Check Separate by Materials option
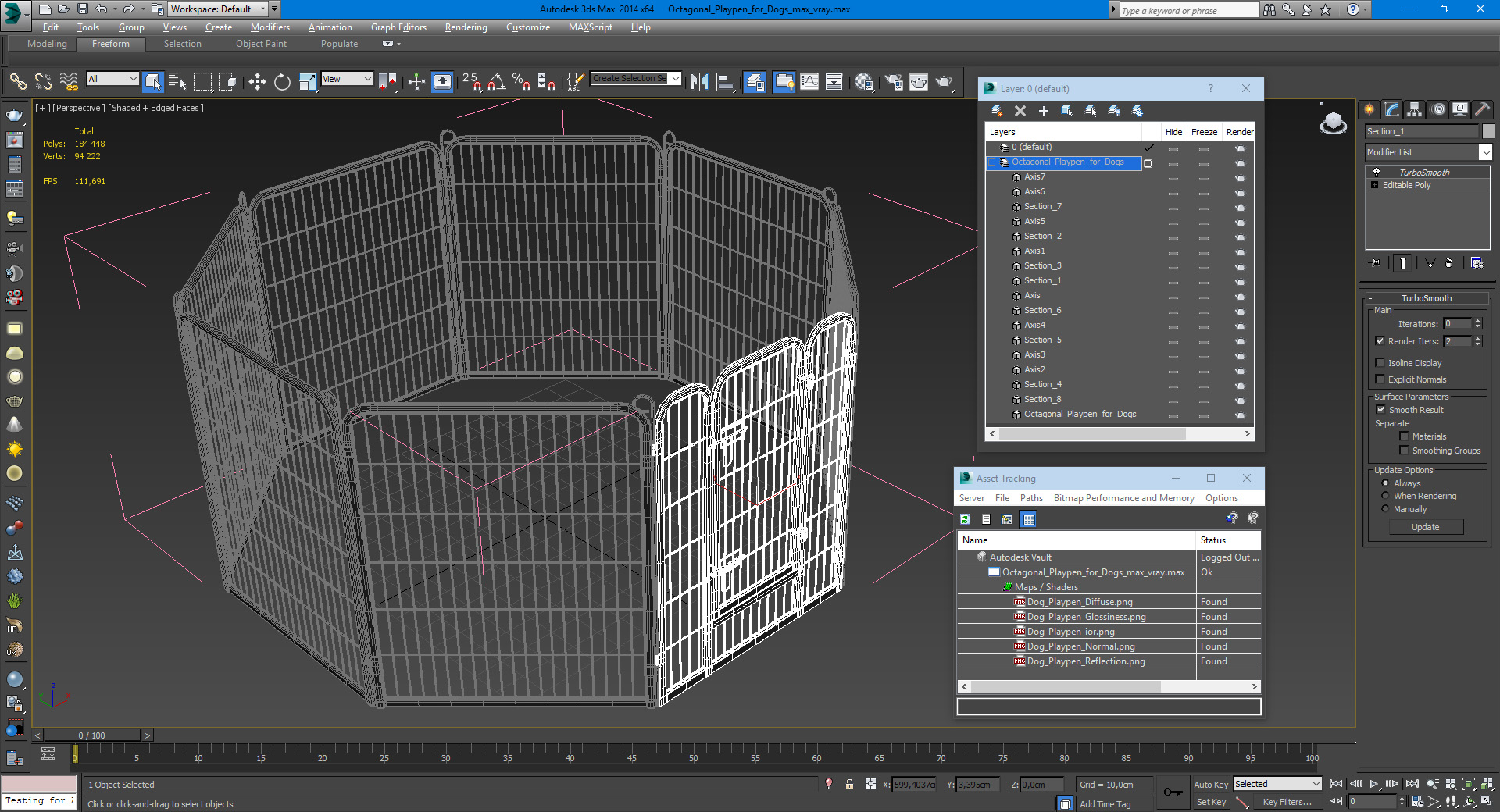 (1404, 436)
